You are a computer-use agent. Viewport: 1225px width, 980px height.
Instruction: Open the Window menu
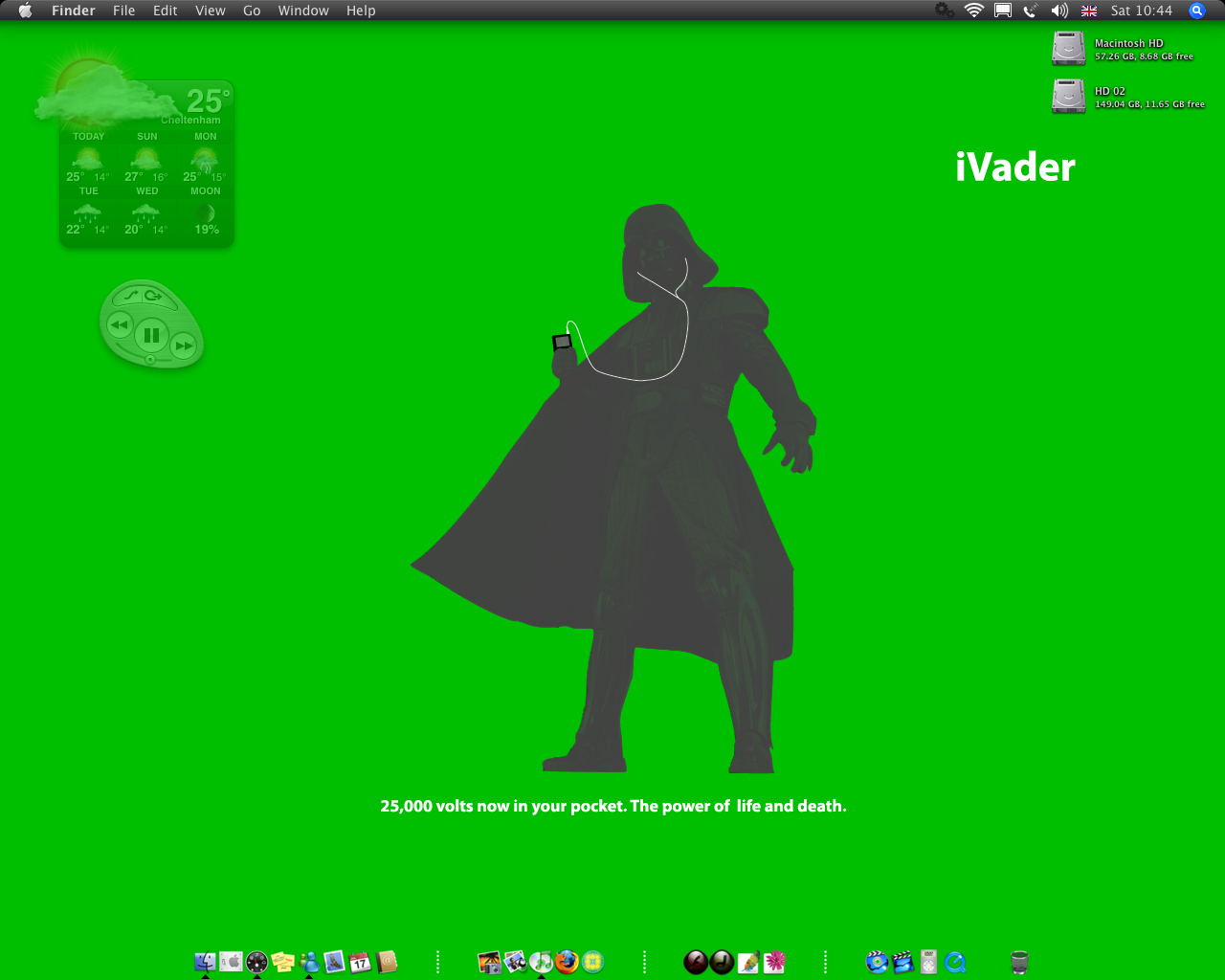[303, 11]
